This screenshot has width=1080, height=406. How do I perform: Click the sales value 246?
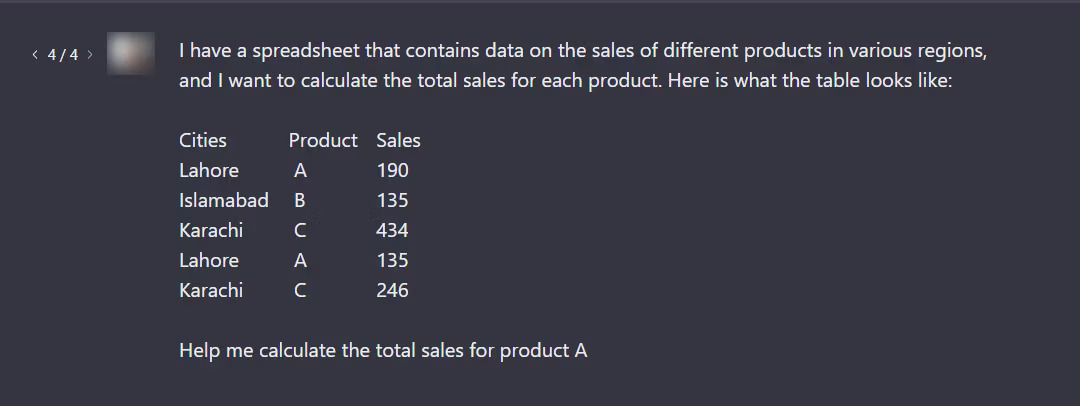393,290
